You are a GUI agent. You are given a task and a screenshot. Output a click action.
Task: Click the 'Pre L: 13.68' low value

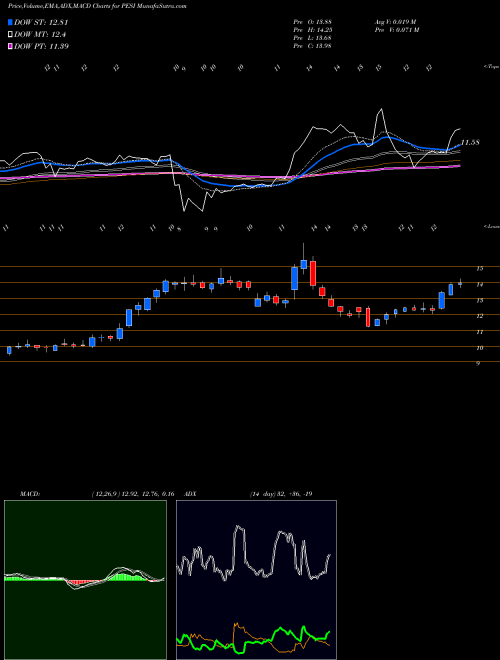pos(312,38)
